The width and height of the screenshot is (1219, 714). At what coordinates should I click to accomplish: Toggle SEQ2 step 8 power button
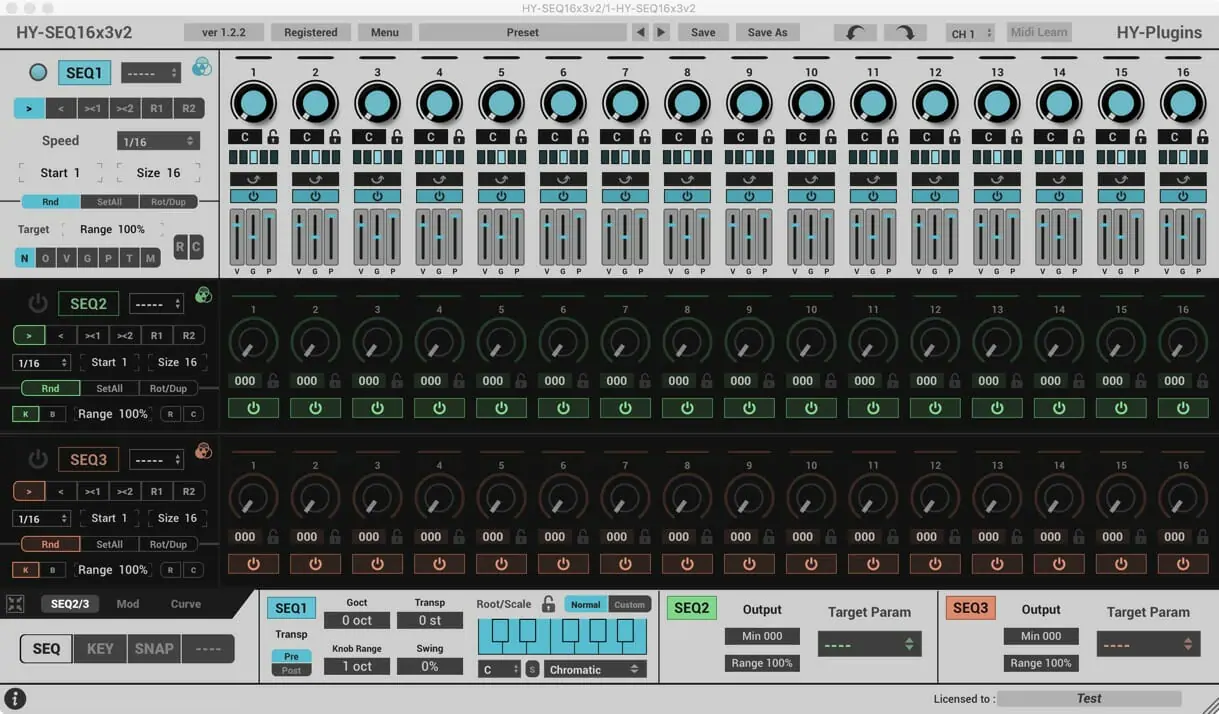[x=687, y=408]
